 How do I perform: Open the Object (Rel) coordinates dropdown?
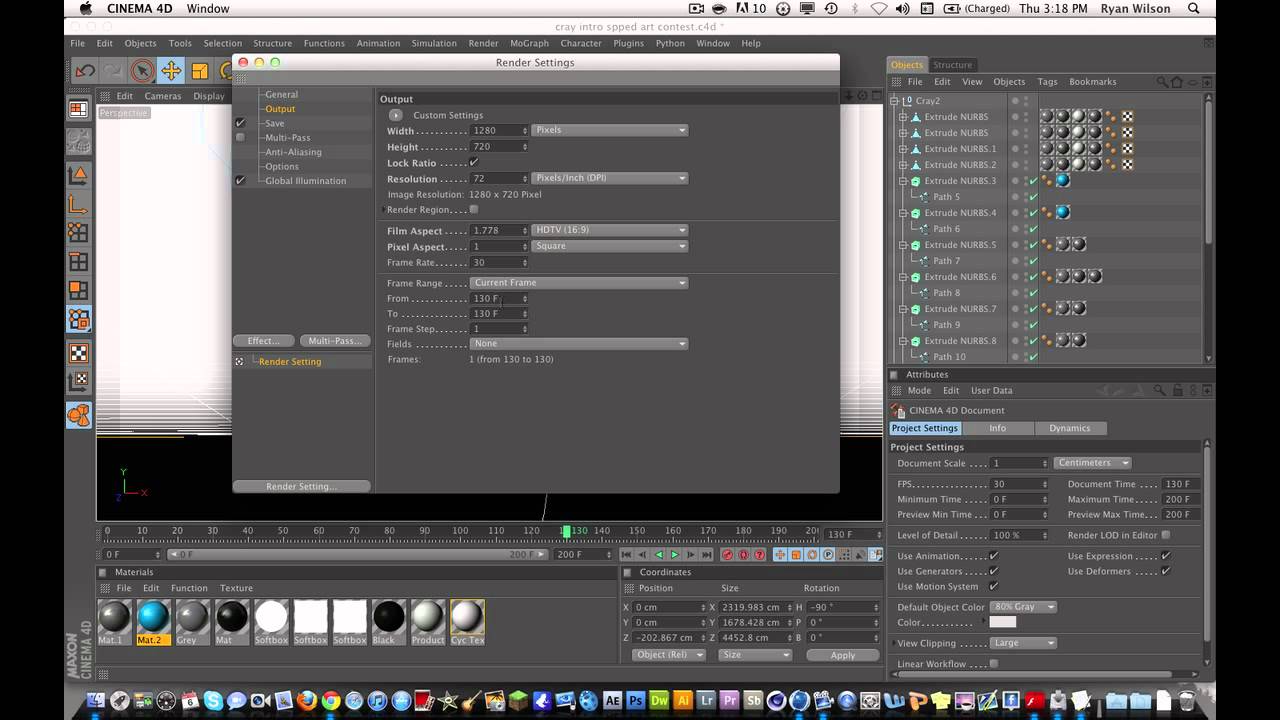click(668, 655)
